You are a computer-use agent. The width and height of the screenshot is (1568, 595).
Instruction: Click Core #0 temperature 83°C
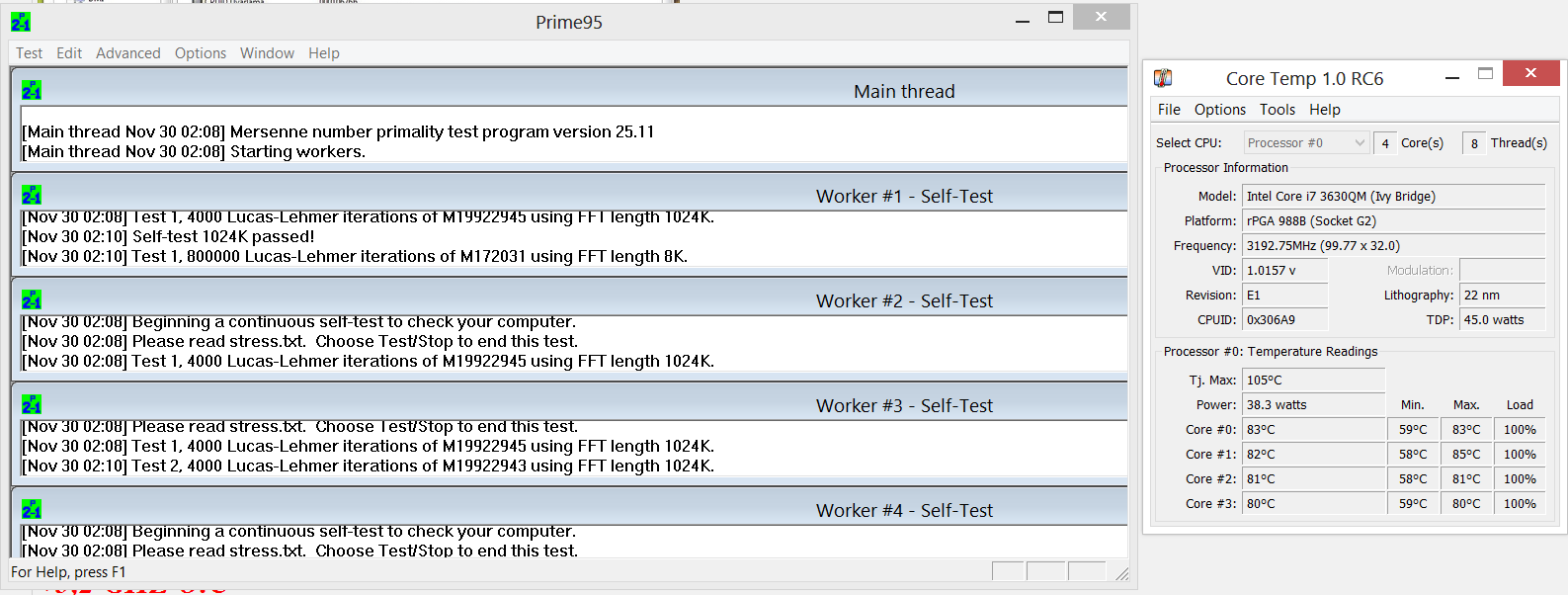[x=1313, y=430]
